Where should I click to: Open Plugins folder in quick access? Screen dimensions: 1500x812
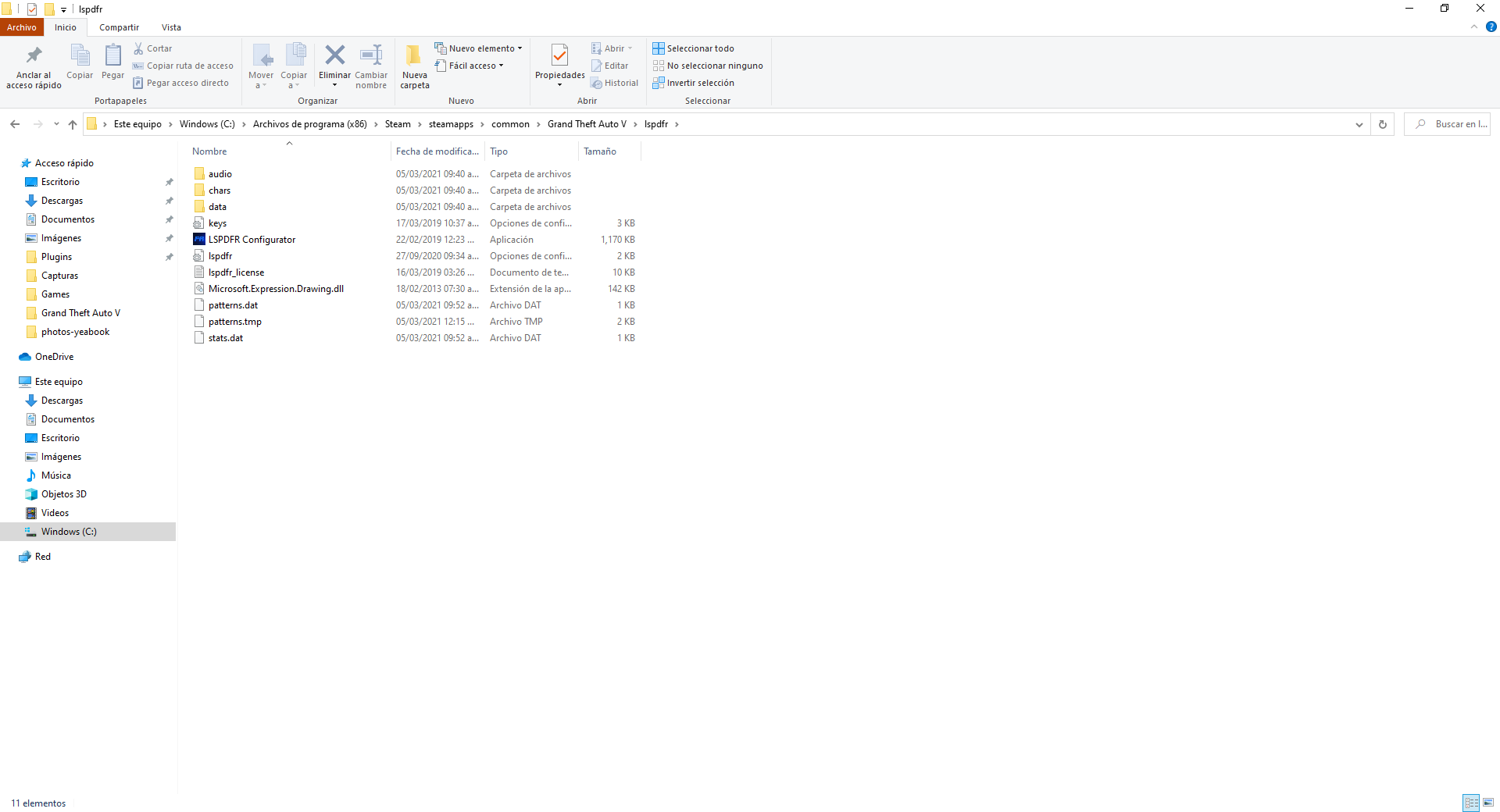(x=56, y=257)
